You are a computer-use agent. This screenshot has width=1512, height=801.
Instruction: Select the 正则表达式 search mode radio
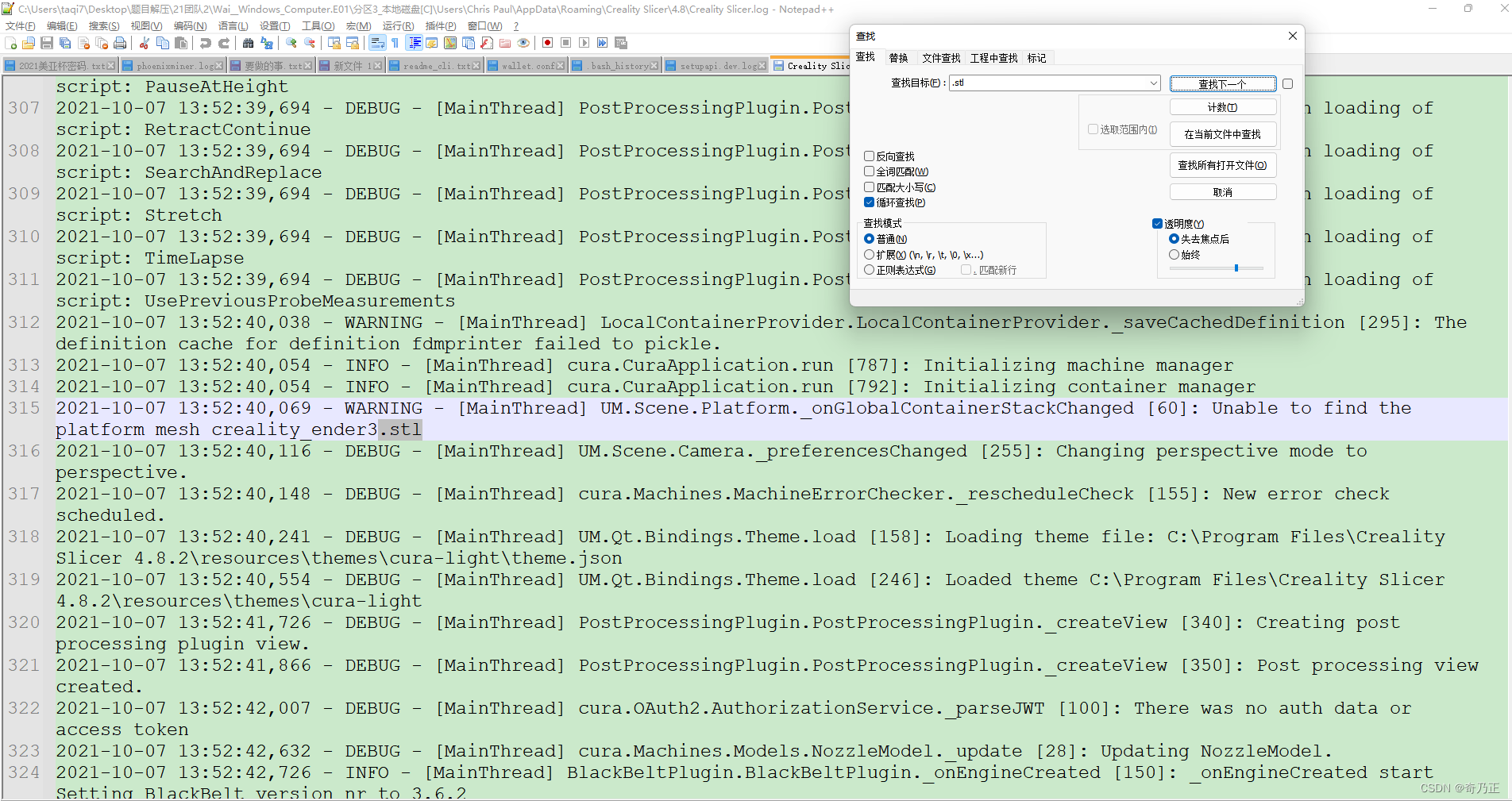[869, 270]
